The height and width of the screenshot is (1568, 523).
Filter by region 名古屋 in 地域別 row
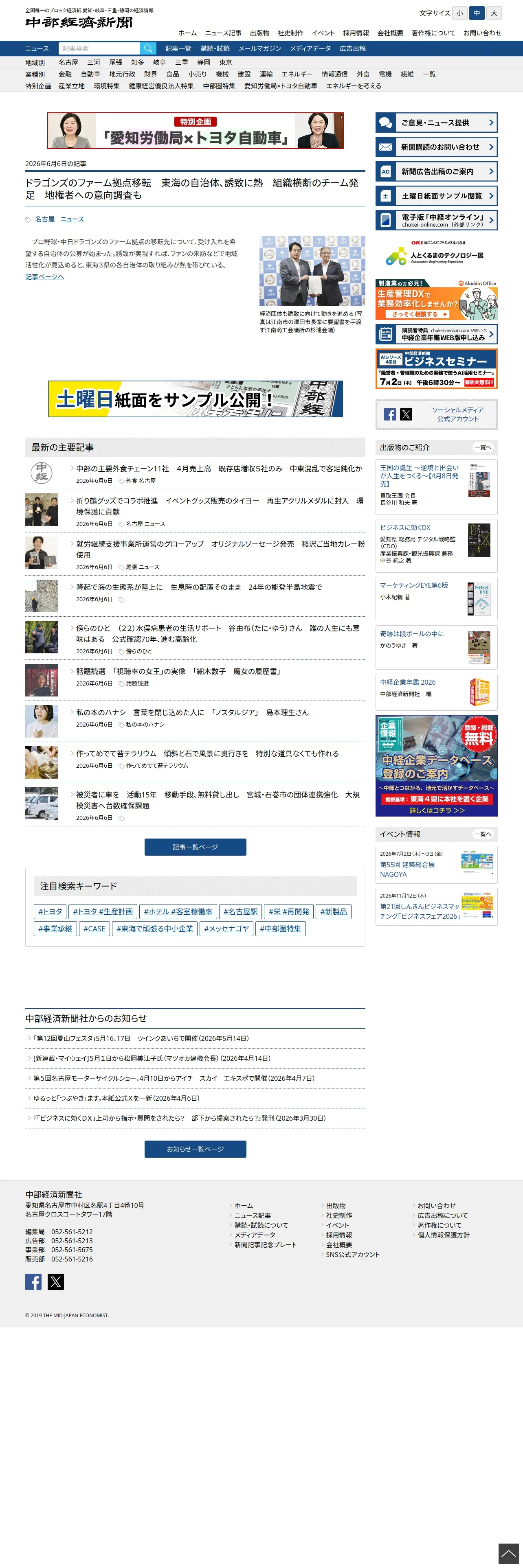[x=68, y=63]
